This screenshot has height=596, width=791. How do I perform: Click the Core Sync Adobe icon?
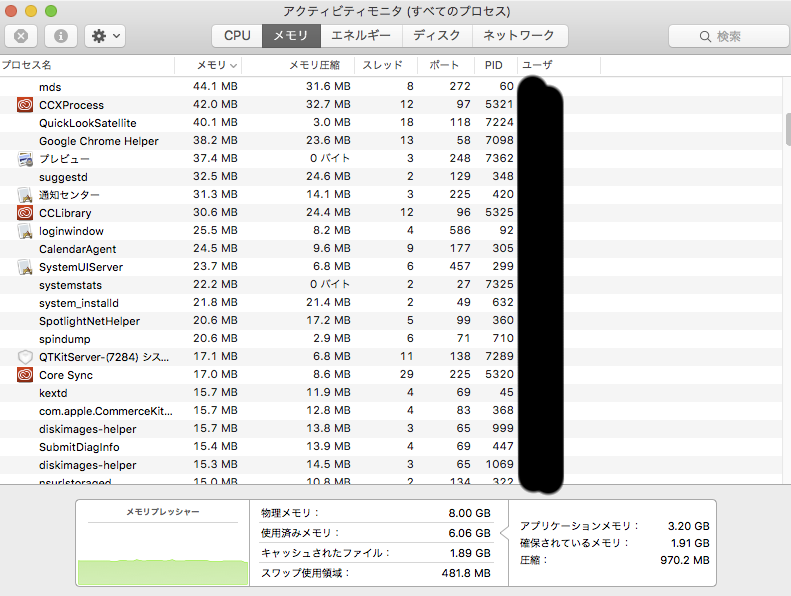(x=25, y=375)
